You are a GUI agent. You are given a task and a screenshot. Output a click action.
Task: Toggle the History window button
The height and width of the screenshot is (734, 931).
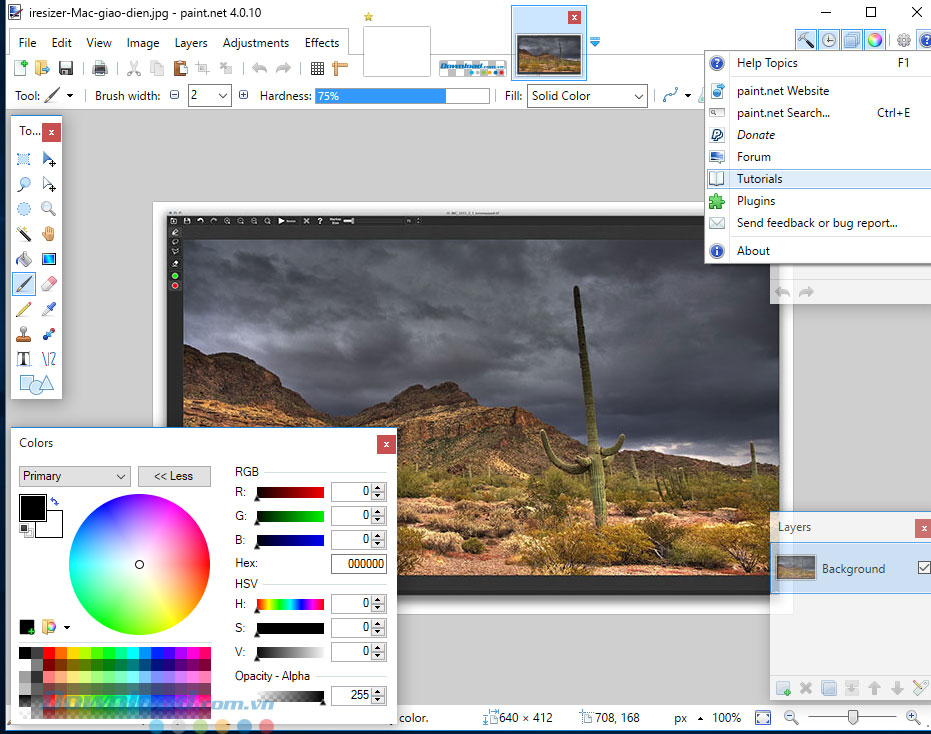[829, 40]
